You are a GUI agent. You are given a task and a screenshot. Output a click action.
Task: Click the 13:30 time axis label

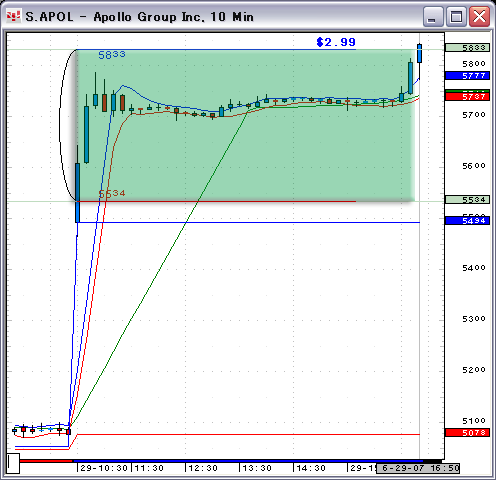coord(257,468)
